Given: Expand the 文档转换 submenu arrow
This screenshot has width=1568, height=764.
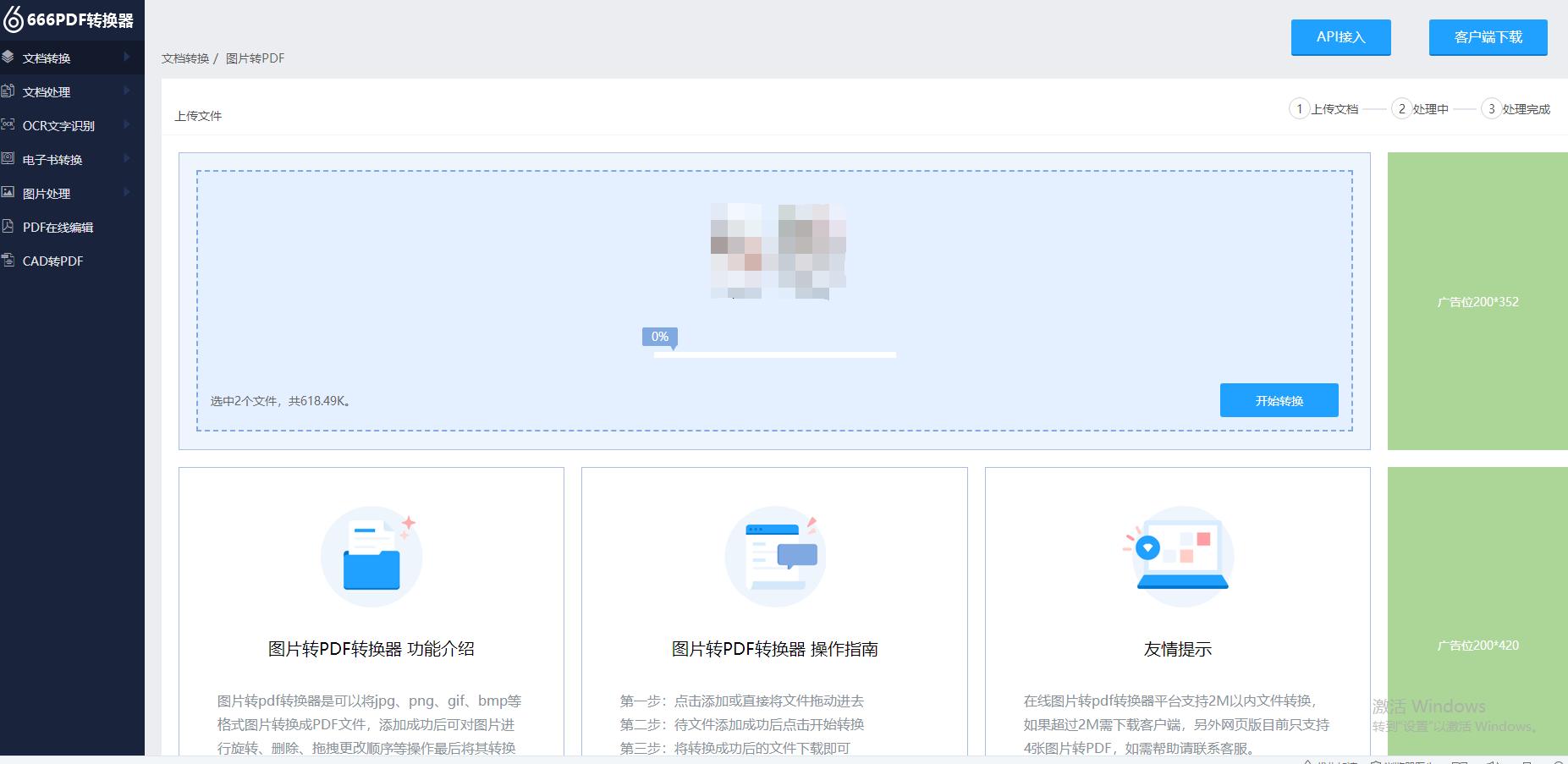Looking at the screenshot, I should click(129, 58).
